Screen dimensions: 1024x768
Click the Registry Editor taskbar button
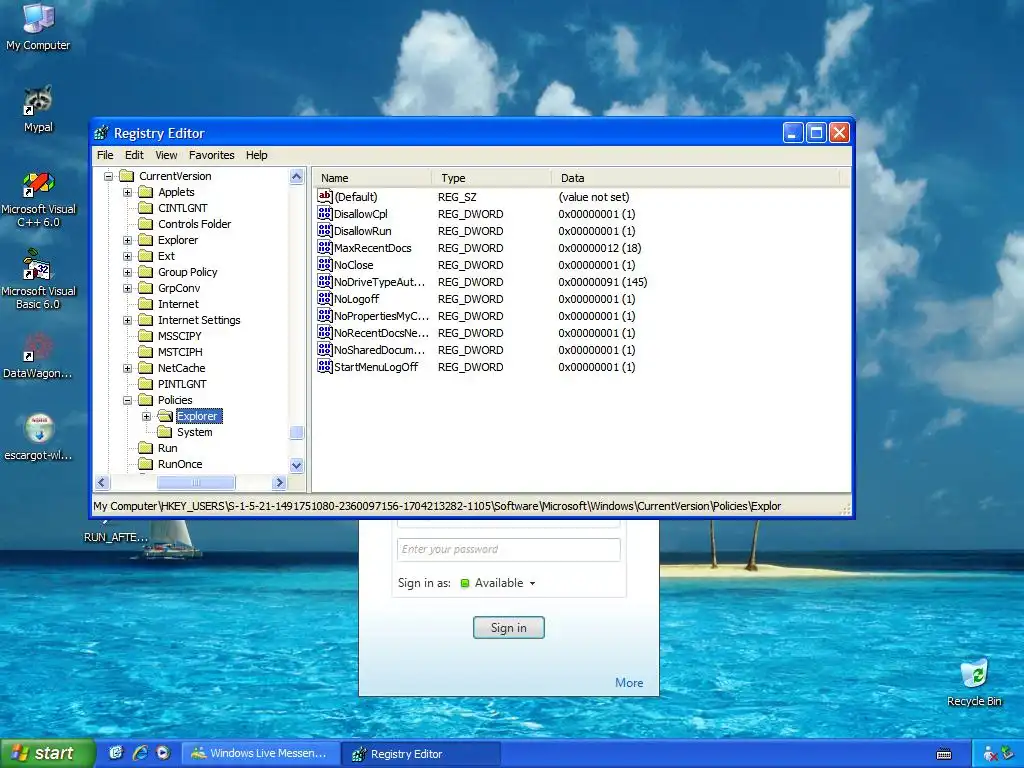tap(421, 754)
